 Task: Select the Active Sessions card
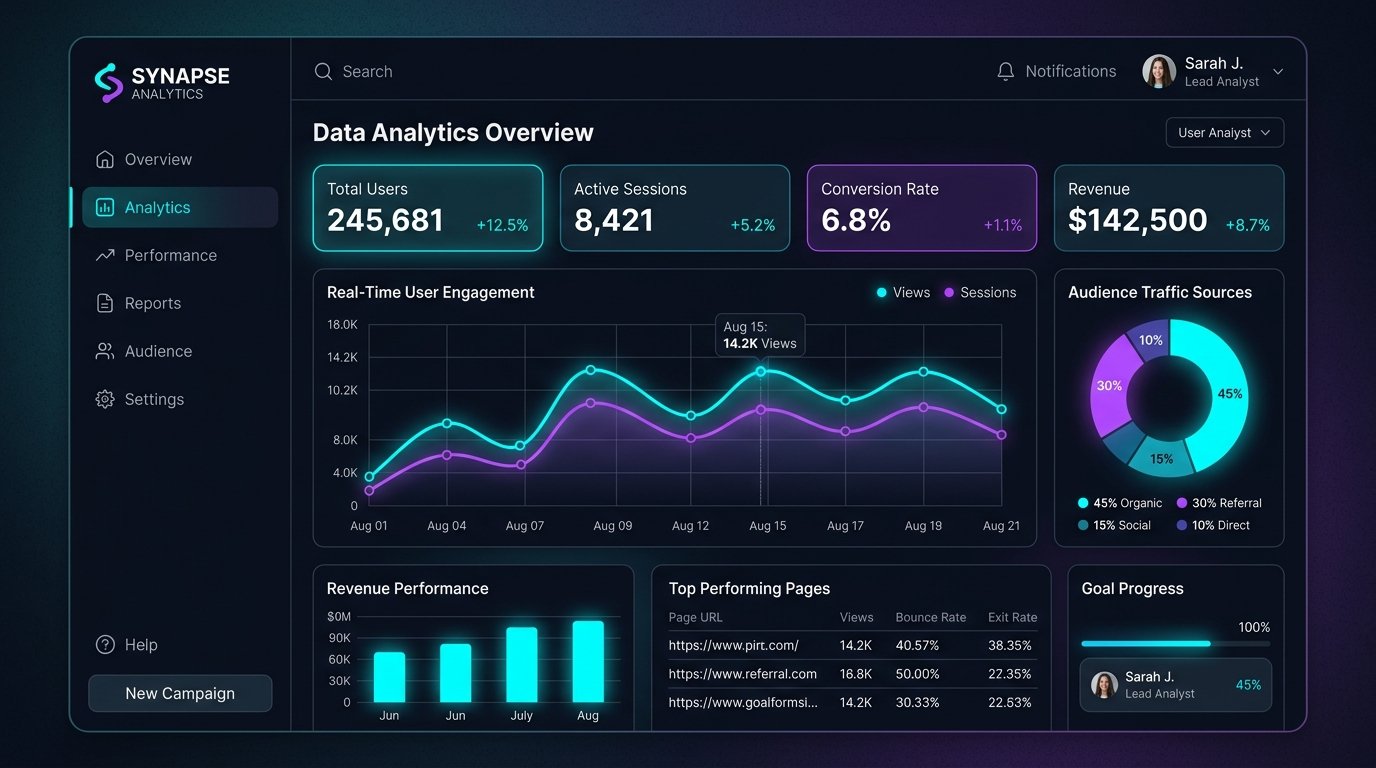(675, 208)
